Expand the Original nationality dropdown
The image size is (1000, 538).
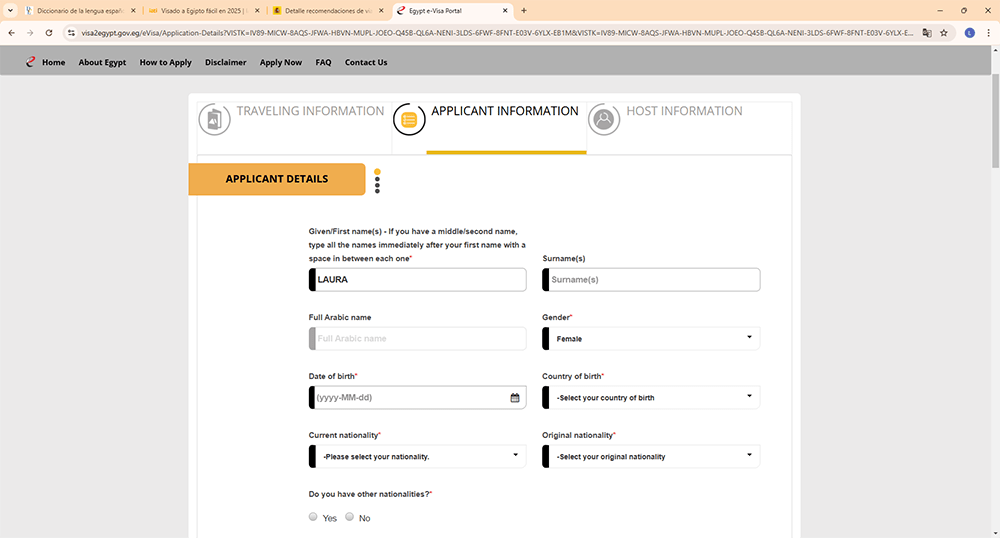pos(651,457)
